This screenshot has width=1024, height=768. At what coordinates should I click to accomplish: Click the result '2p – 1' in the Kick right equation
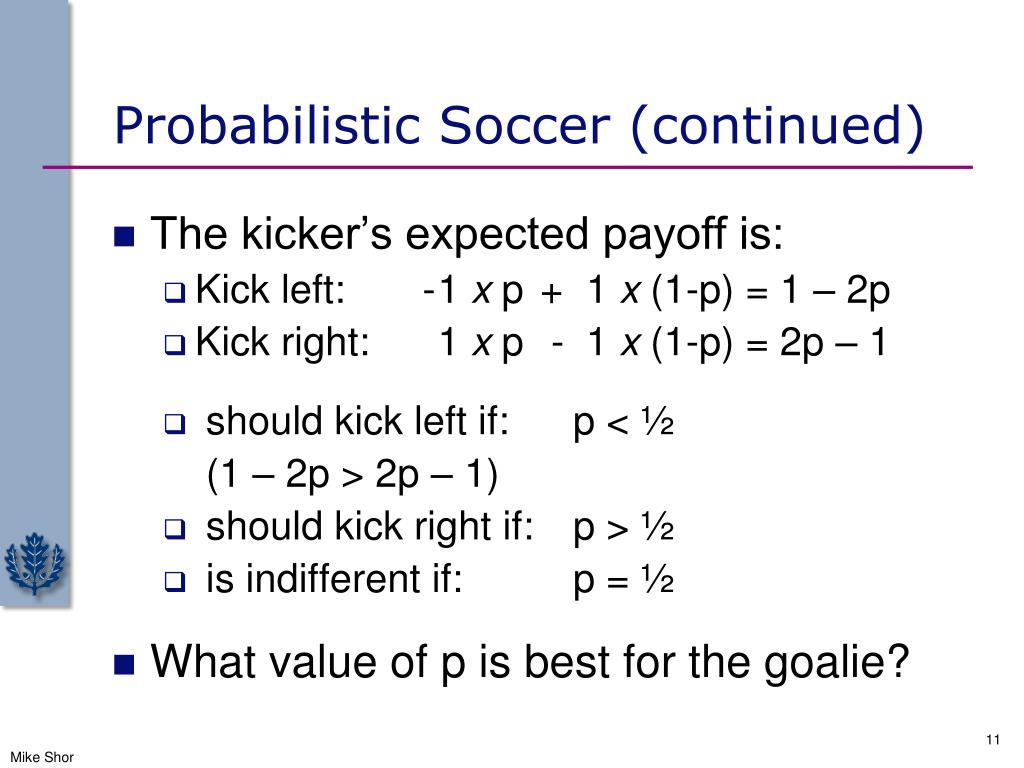833,342
